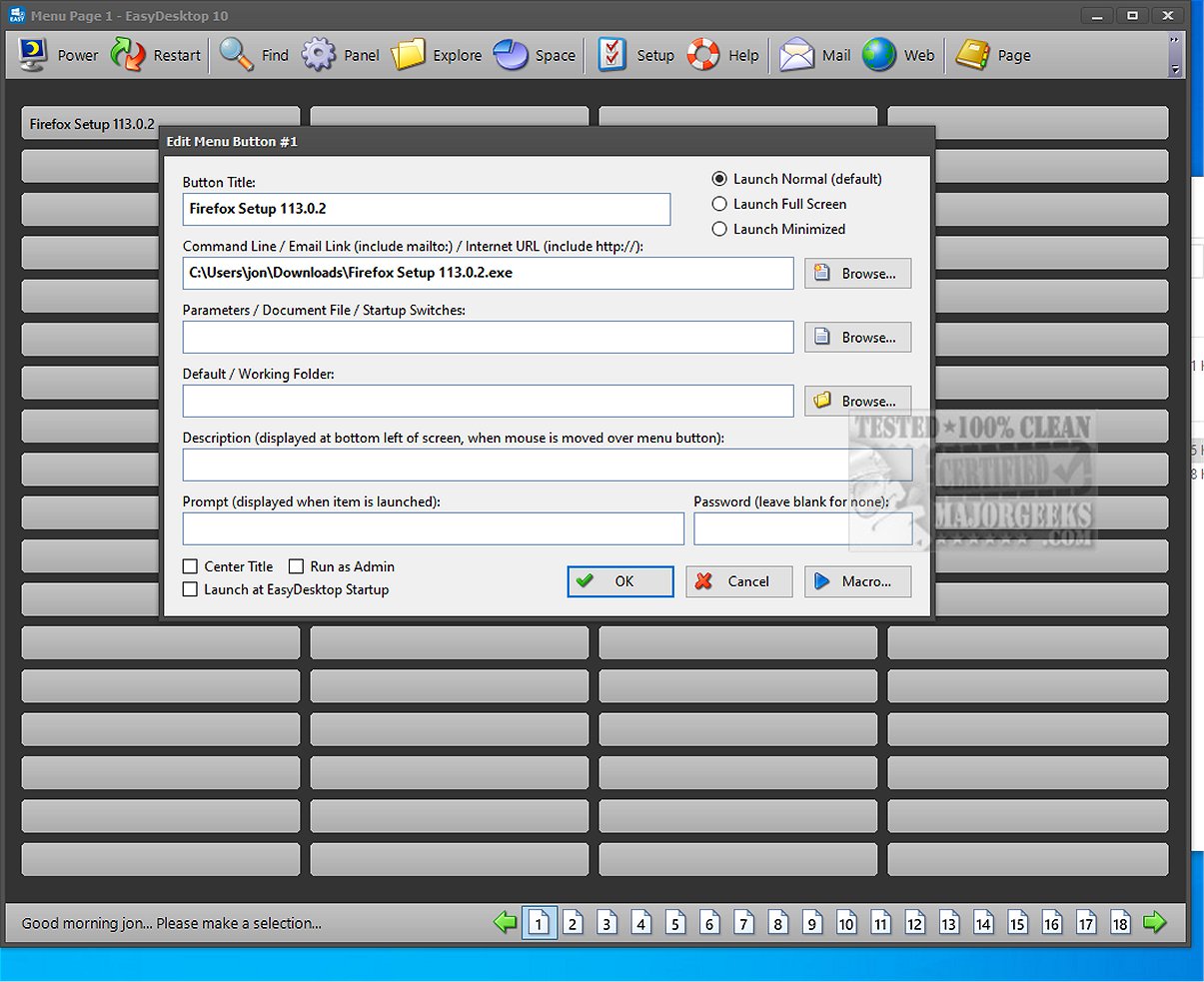Click the EasyDesktop title bar app icon
The height and width of the screenshot is (982, 1204).
click(x=16, y=15)
